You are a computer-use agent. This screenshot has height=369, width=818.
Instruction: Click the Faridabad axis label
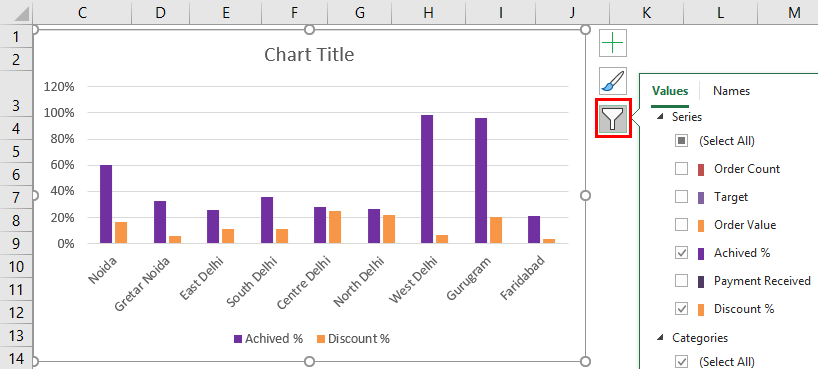(522, 278)
